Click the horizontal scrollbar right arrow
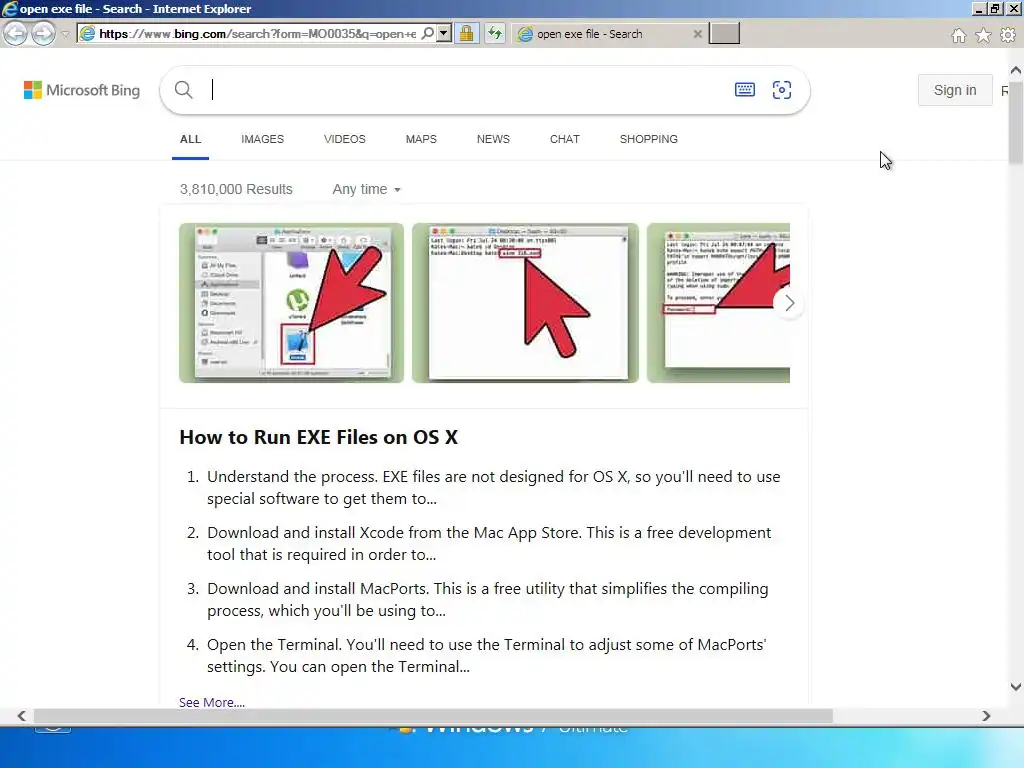 coord(986,716)
